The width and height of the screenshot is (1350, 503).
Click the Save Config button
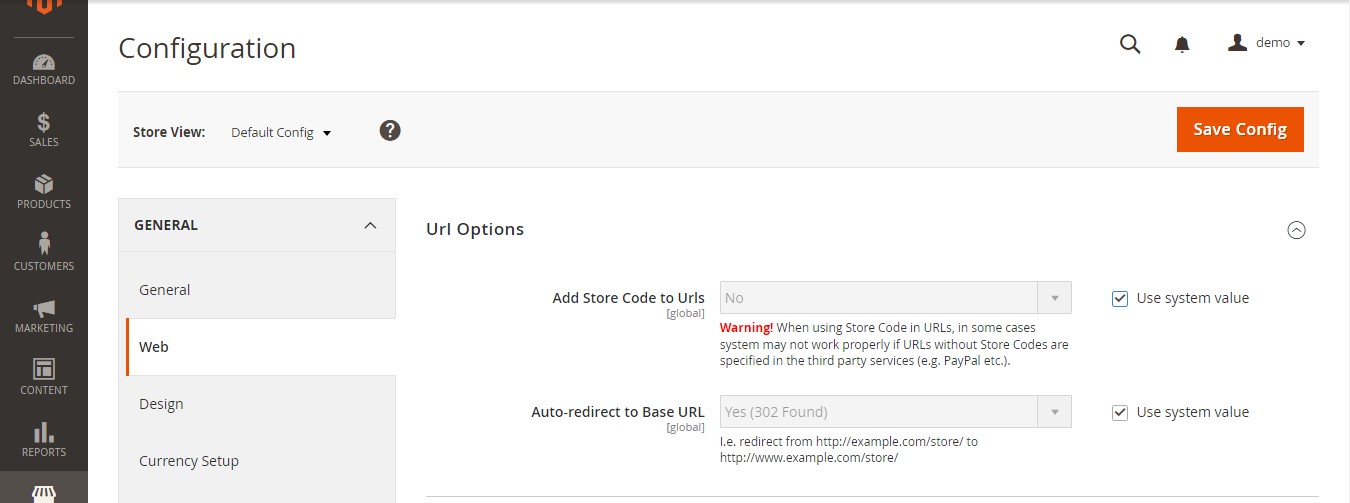click(1240, 129)
